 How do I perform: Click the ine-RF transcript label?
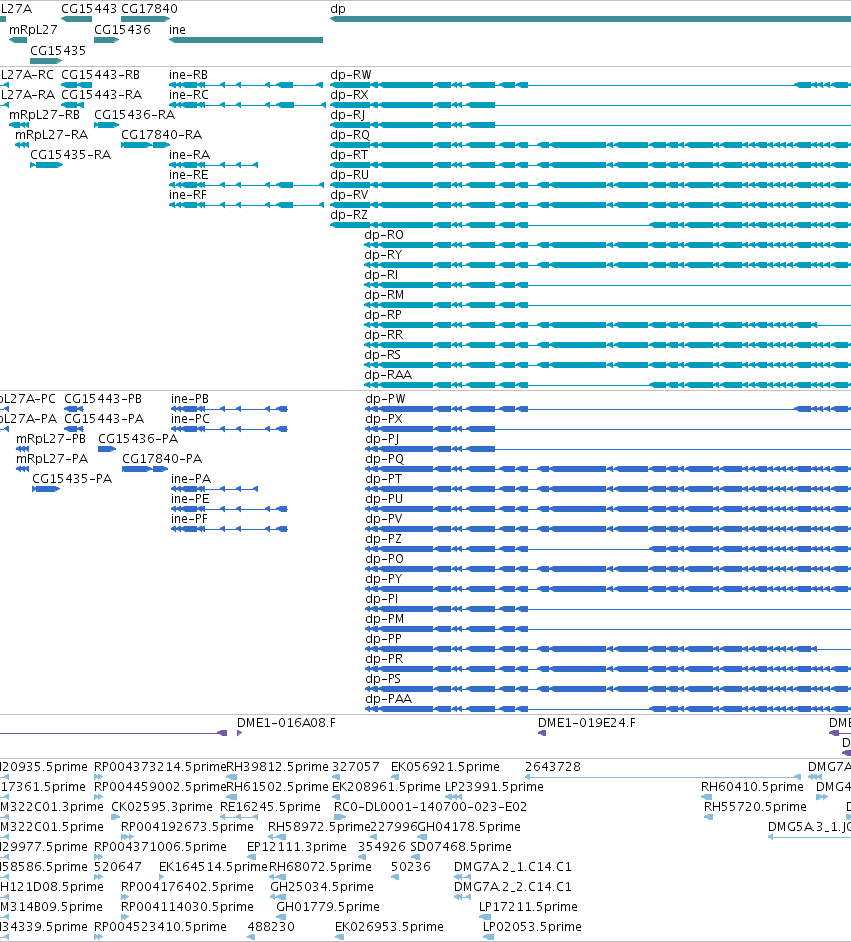click(x=187, y=195)
